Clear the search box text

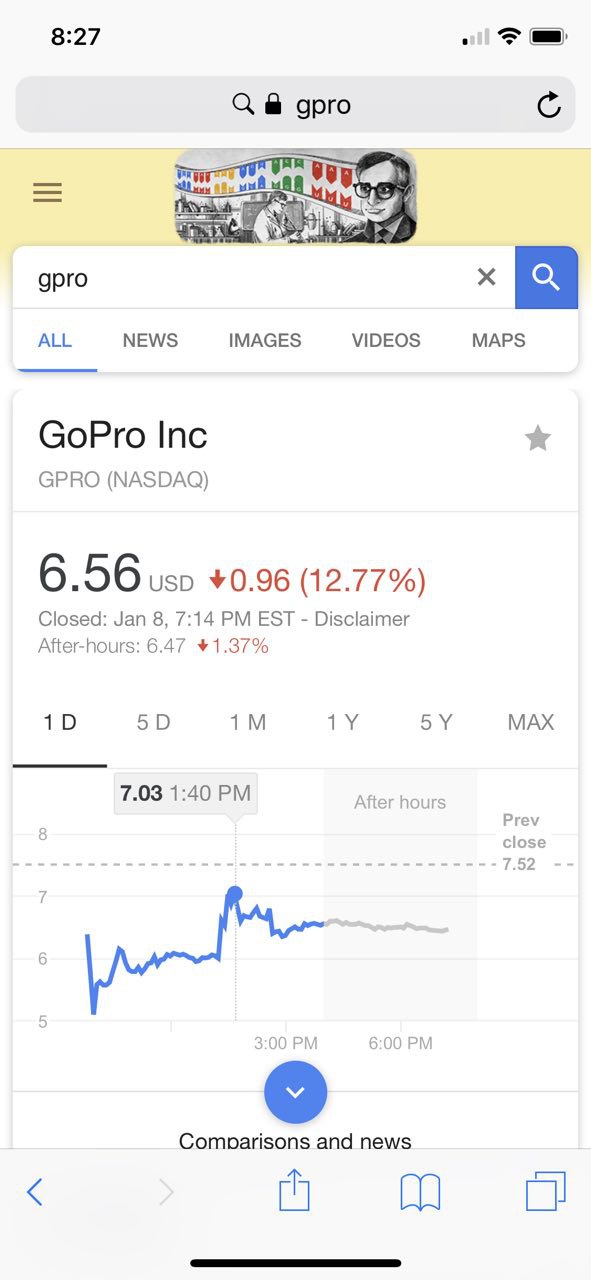pos(486,277)
